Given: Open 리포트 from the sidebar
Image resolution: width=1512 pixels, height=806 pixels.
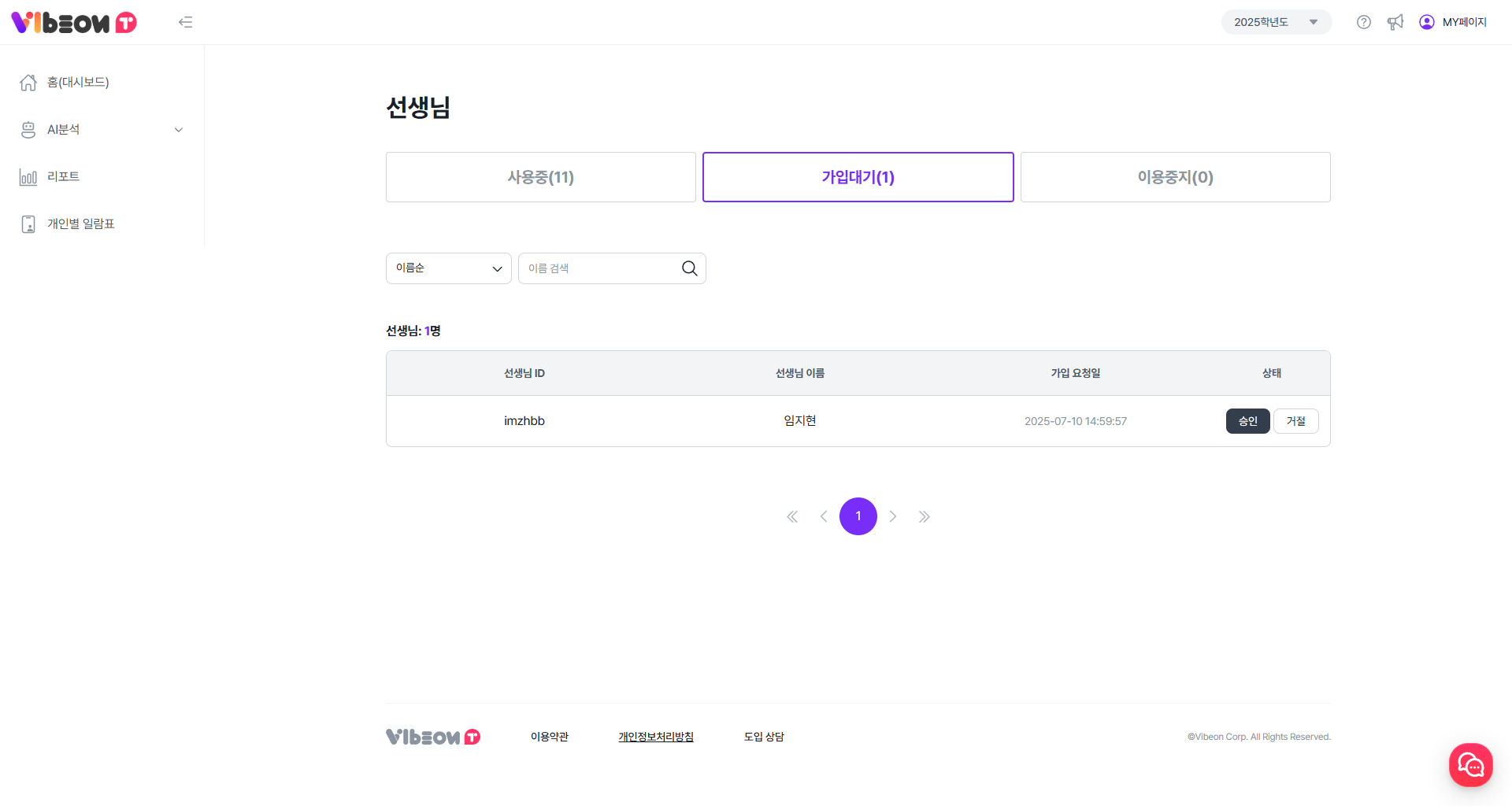Looking at the screenshot, I should (x=63, y=177).
